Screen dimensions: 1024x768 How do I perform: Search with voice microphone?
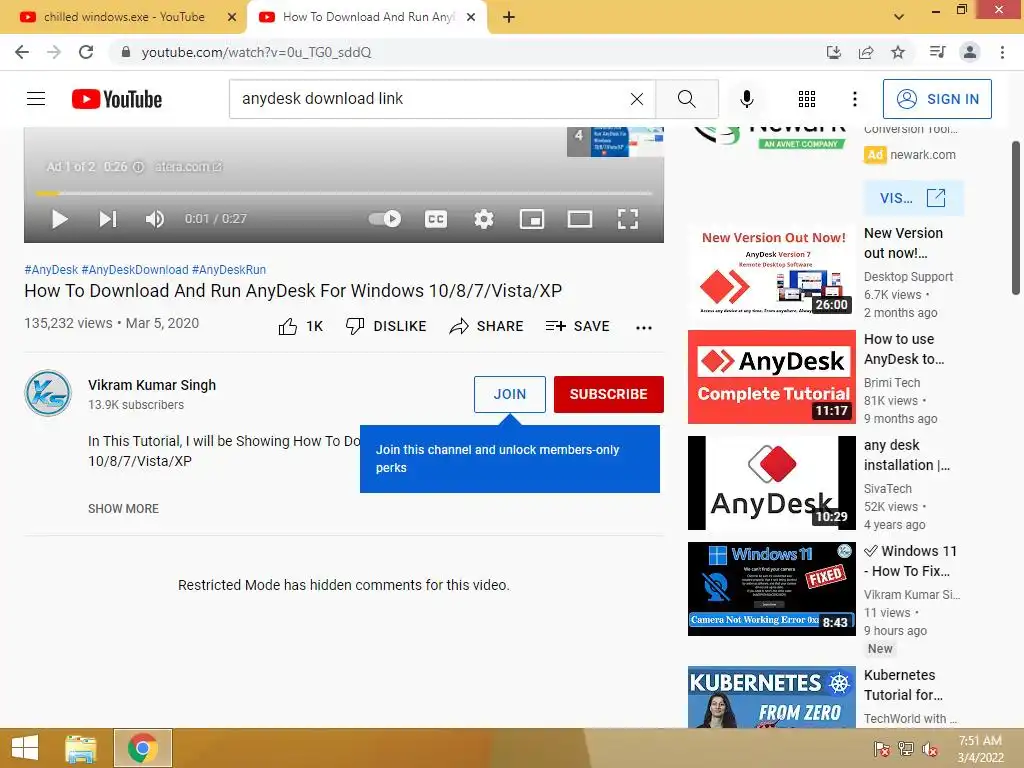pos(747,99)
